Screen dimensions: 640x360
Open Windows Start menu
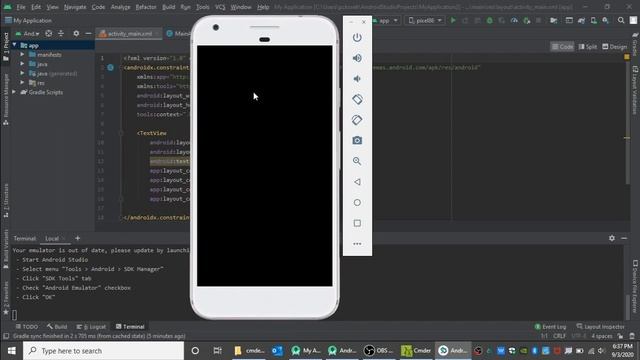pyautogui.click(x=11, y=351)
